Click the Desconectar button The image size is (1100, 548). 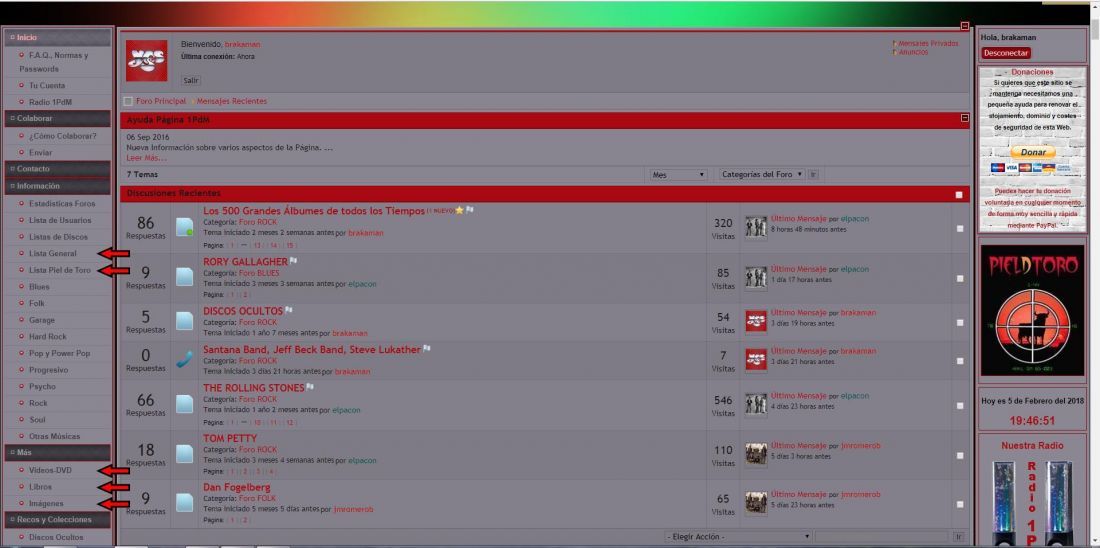point(1006,53)
